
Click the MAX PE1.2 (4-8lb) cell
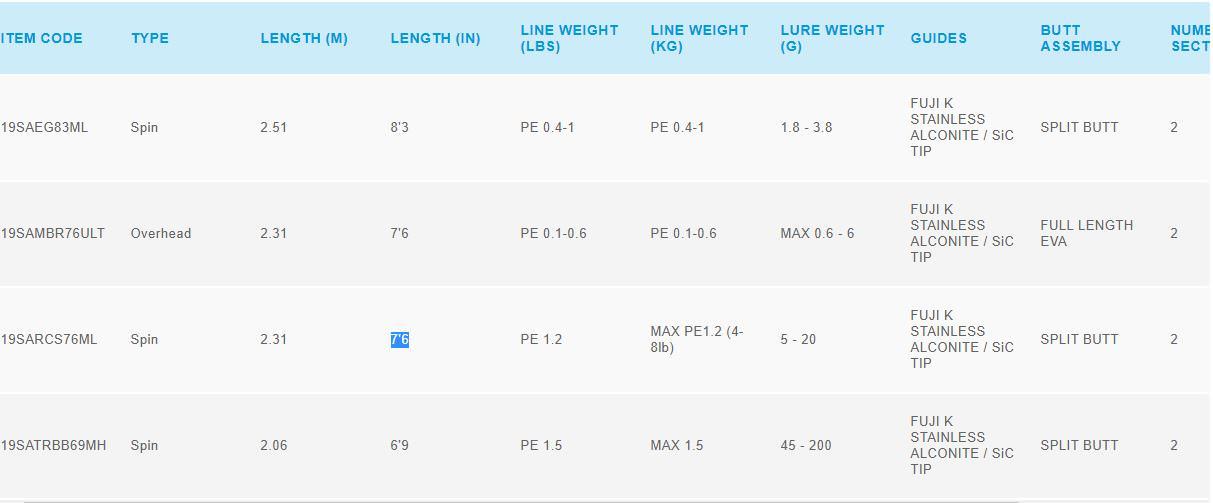click(696, 339)
